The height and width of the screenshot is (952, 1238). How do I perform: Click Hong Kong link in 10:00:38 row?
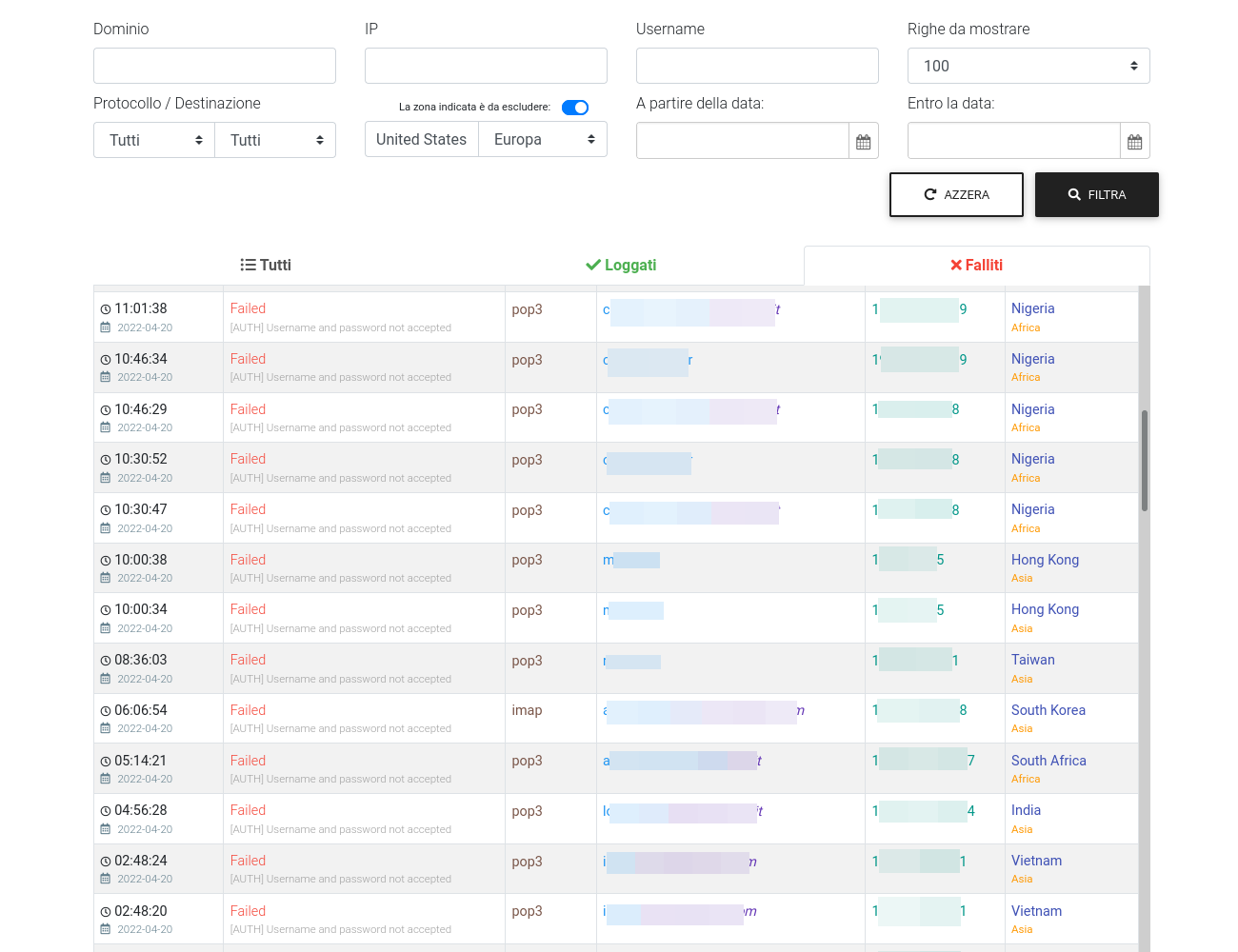coord(1045,560)
